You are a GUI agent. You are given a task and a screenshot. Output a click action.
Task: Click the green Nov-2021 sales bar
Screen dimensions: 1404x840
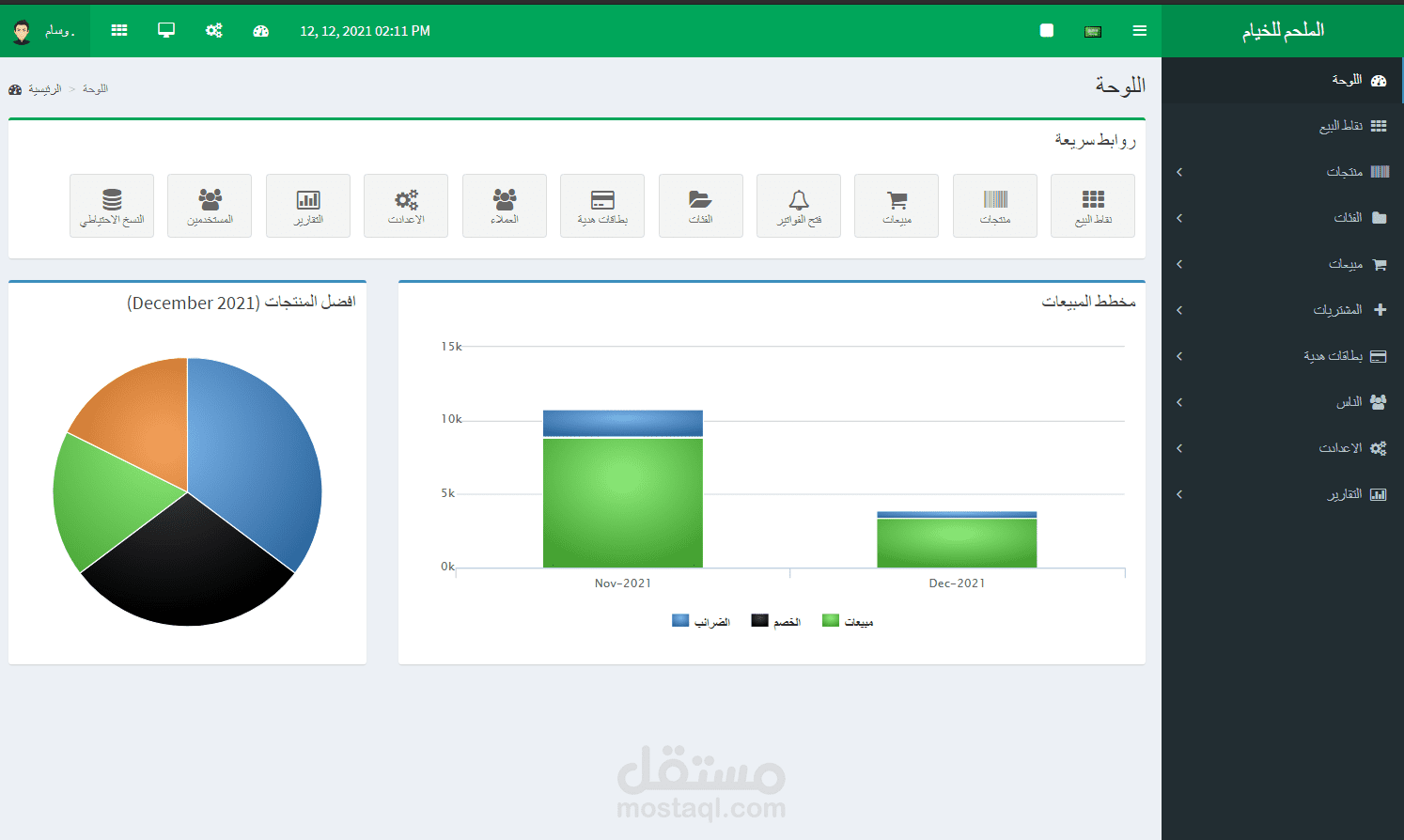[x=623, y=503]
